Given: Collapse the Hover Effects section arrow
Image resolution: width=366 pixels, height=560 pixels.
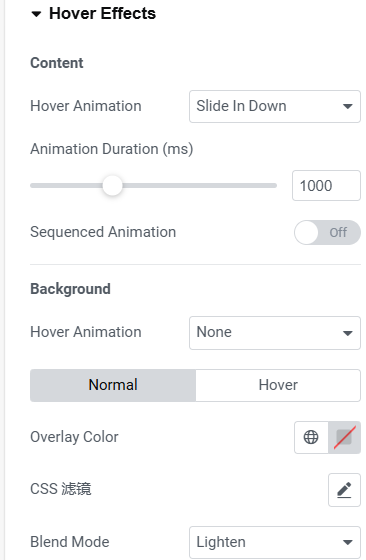Looking at the screenshot, I should pyautogui.click(x=36, y=14).
